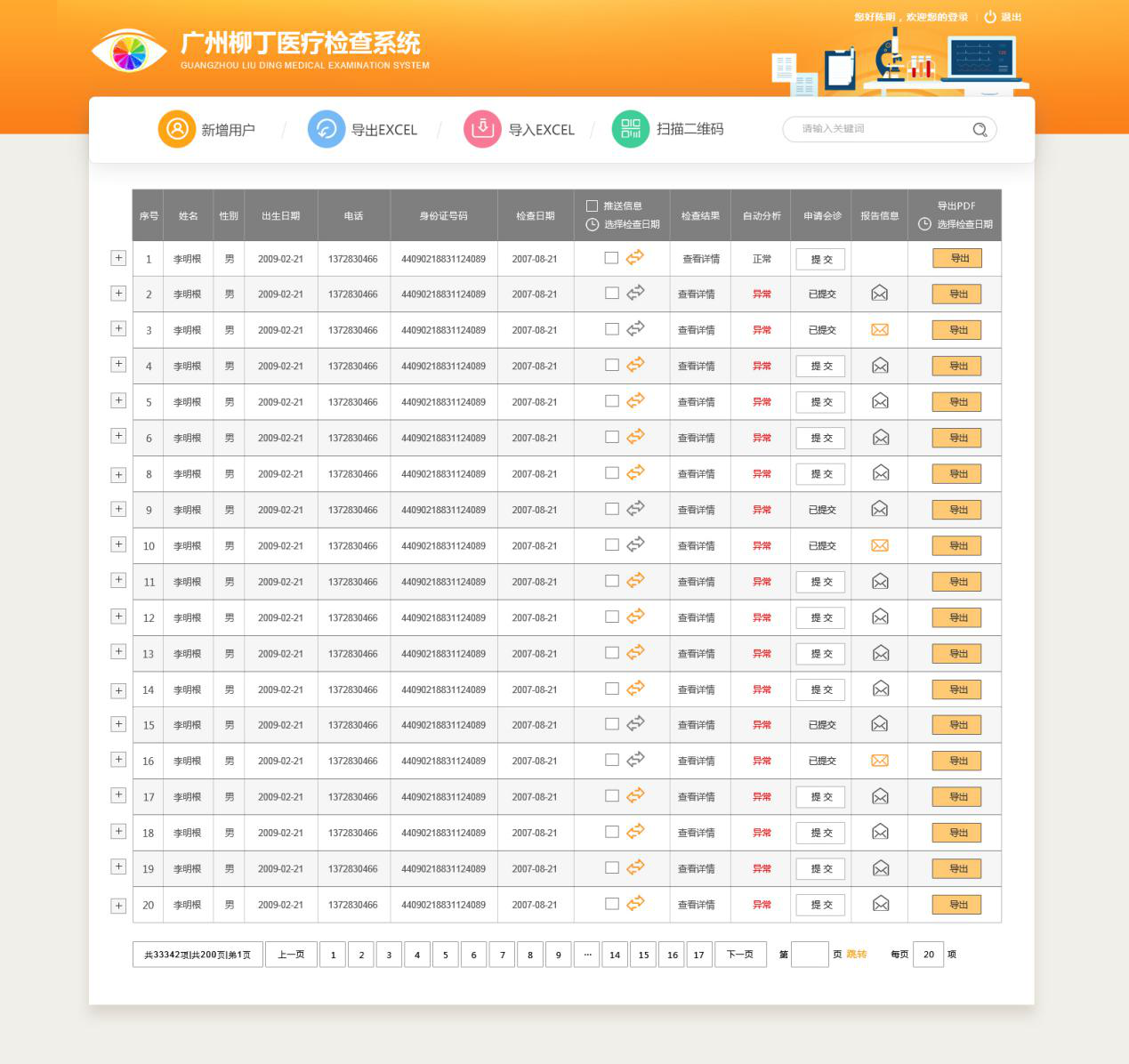1129x1064 pixels.
Task: Click the clock icon under 导出PDF header
Action: pyautogui.click(x=923, y=224)
